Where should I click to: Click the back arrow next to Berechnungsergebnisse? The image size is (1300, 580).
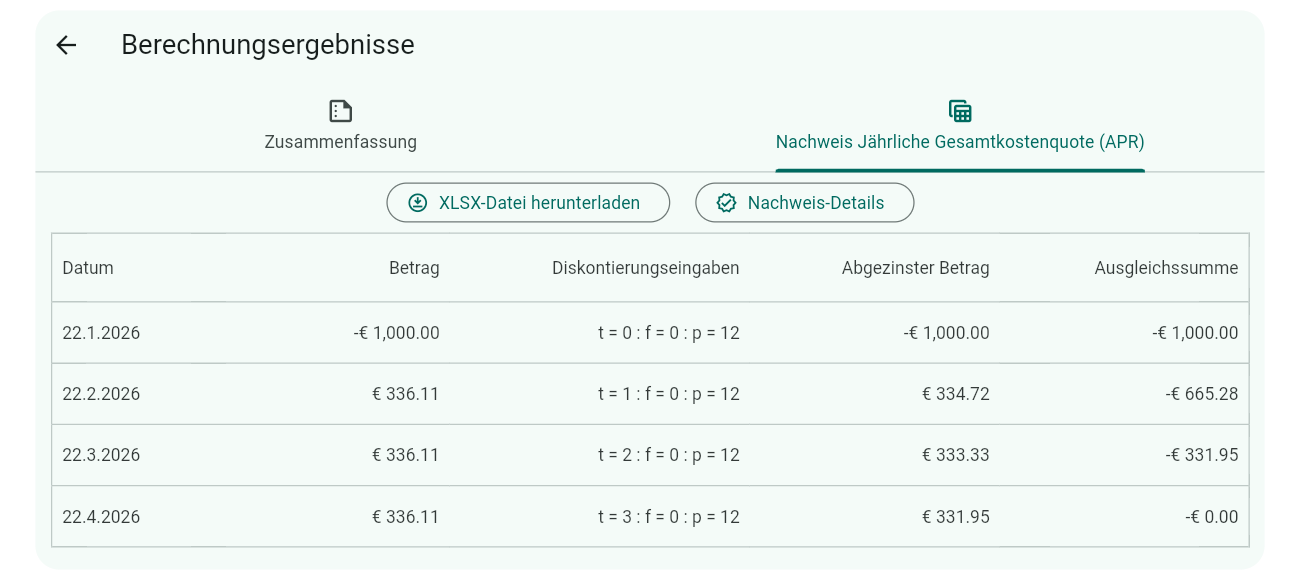[x=65, y=45]
